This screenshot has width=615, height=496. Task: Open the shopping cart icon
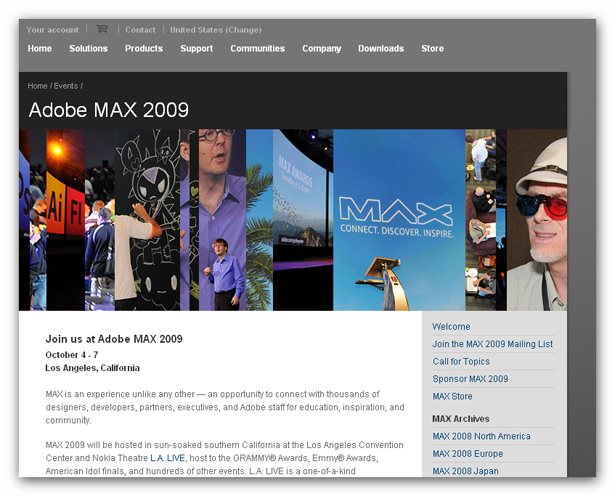(102, 29)
